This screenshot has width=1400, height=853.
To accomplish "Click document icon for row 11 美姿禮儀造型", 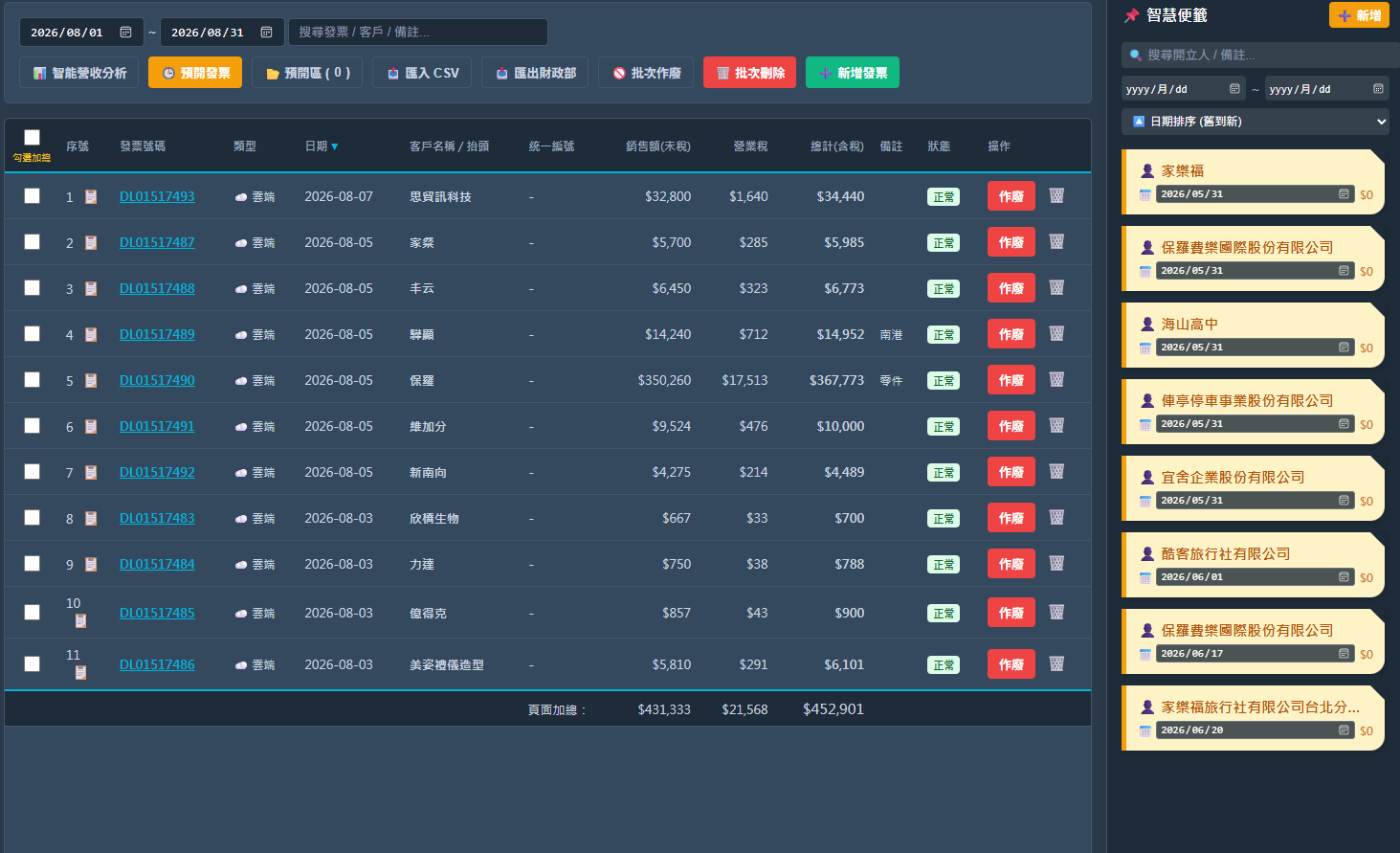I will click(x=80, y=672).
